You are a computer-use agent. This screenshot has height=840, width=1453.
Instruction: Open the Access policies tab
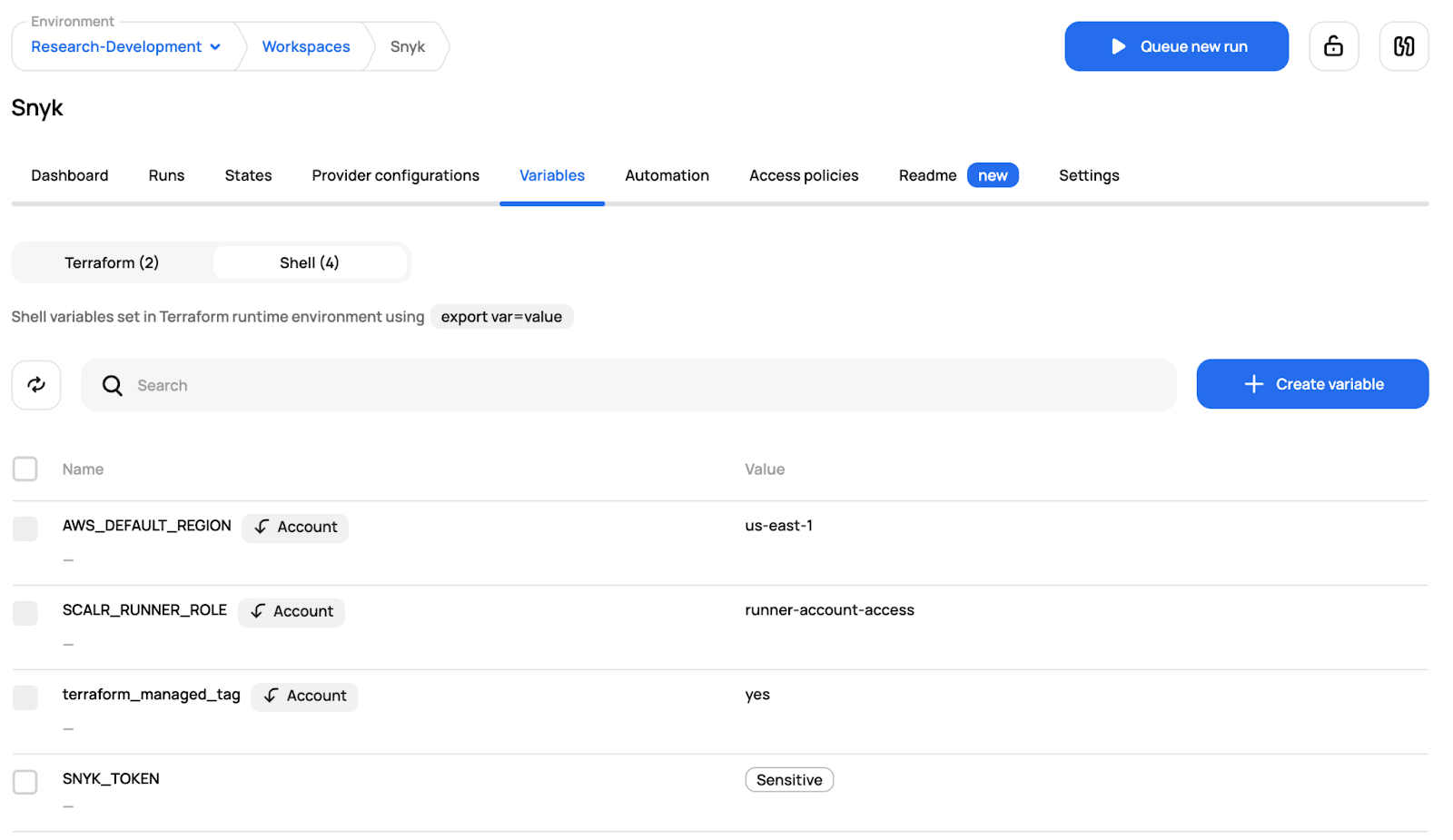point(804,175)
